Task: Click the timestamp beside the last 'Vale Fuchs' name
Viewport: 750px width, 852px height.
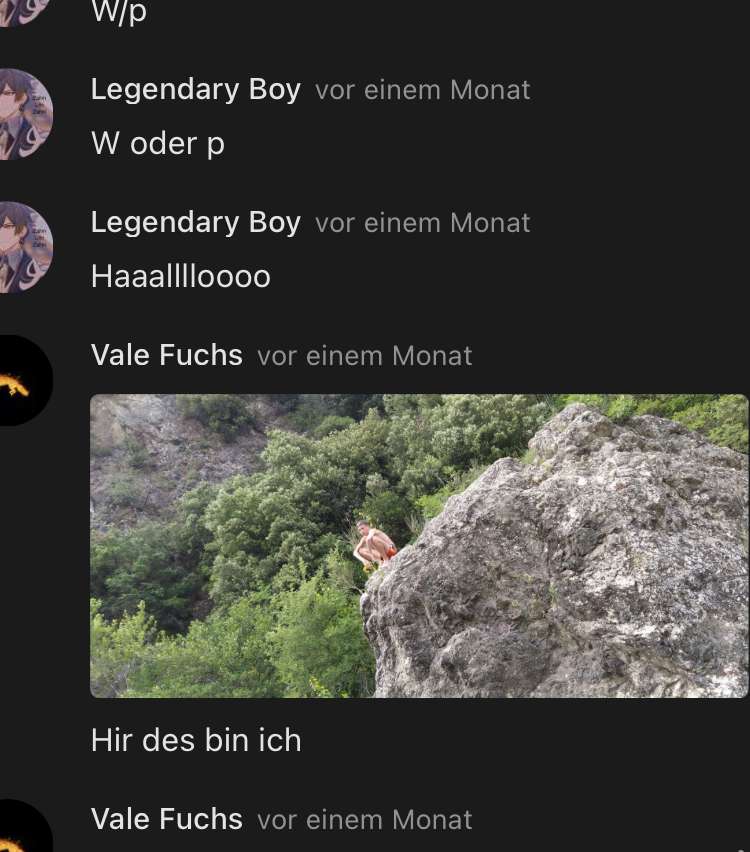Action: click(x=364, y=820)
